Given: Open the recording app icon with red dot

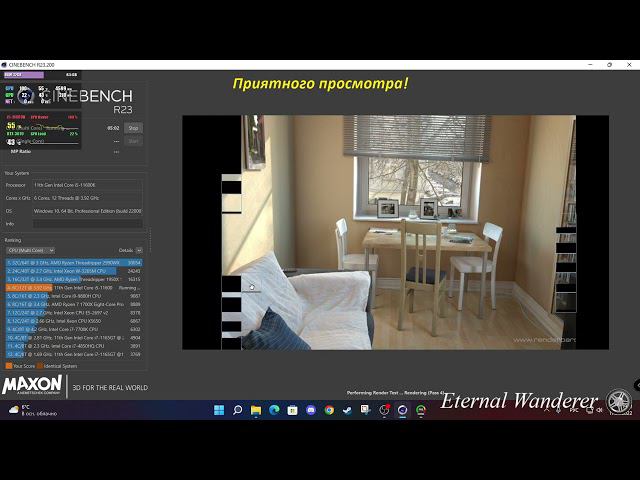Looking at the screenshot, I should 384,410.
